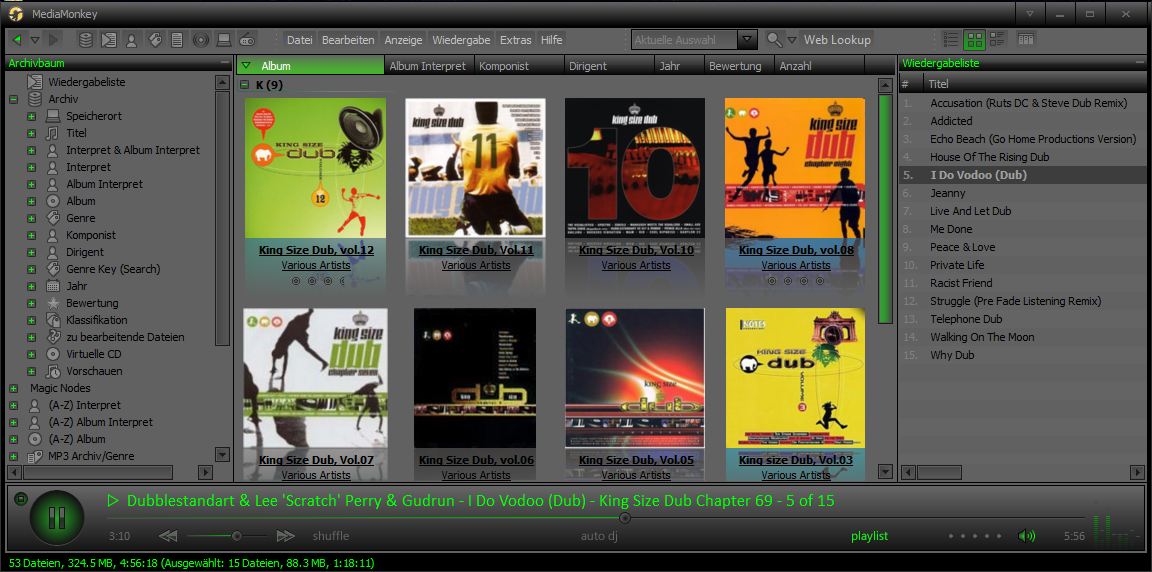Open the Aktuelle Auswahl dropdown
Viewport: 1152px width, 572px height.
[747, 40]
